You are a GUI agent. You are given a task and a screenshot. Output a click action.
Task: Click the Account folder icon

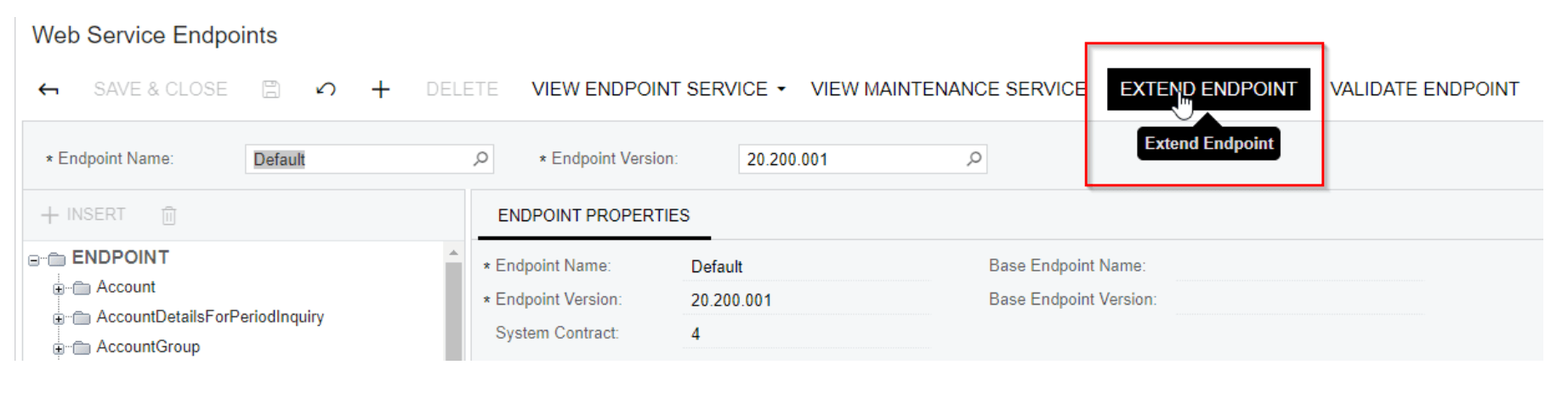pos(82,288)
